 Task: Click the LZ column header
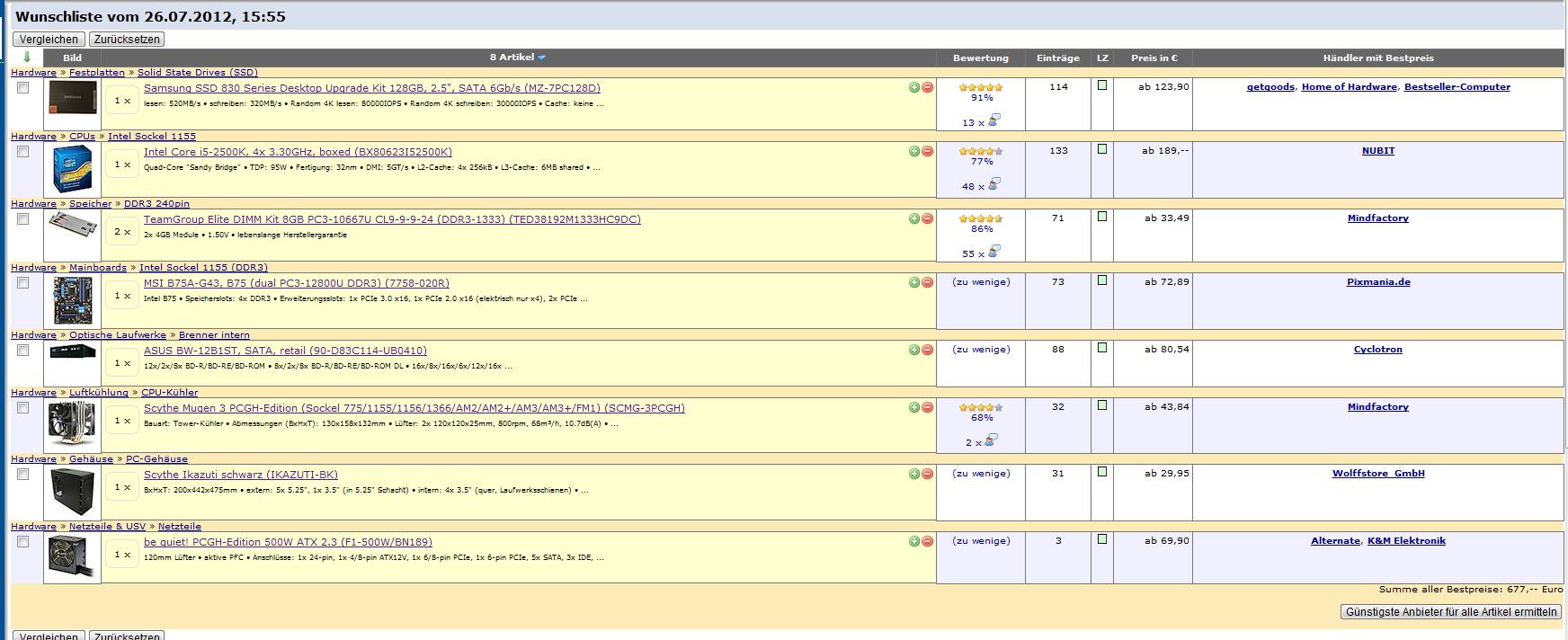point(1102,58)
